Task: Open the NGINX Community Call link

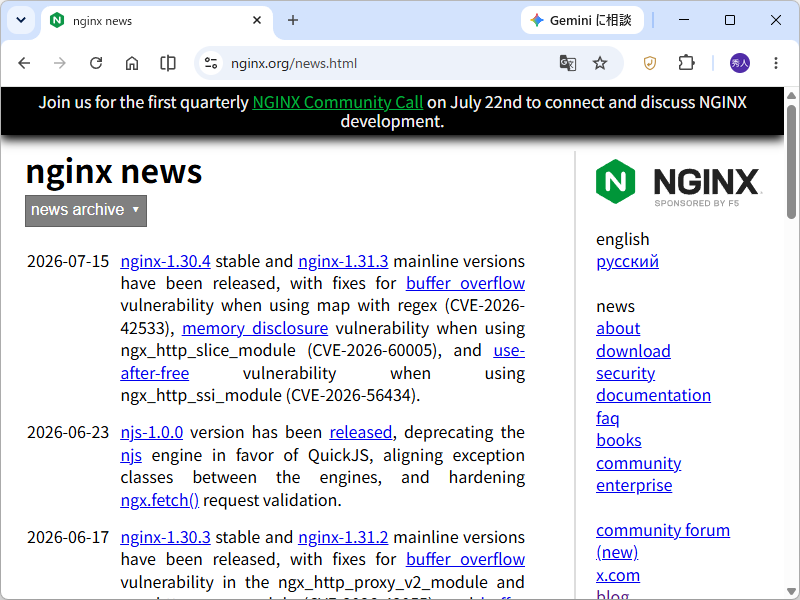Action: click(337, 102)
